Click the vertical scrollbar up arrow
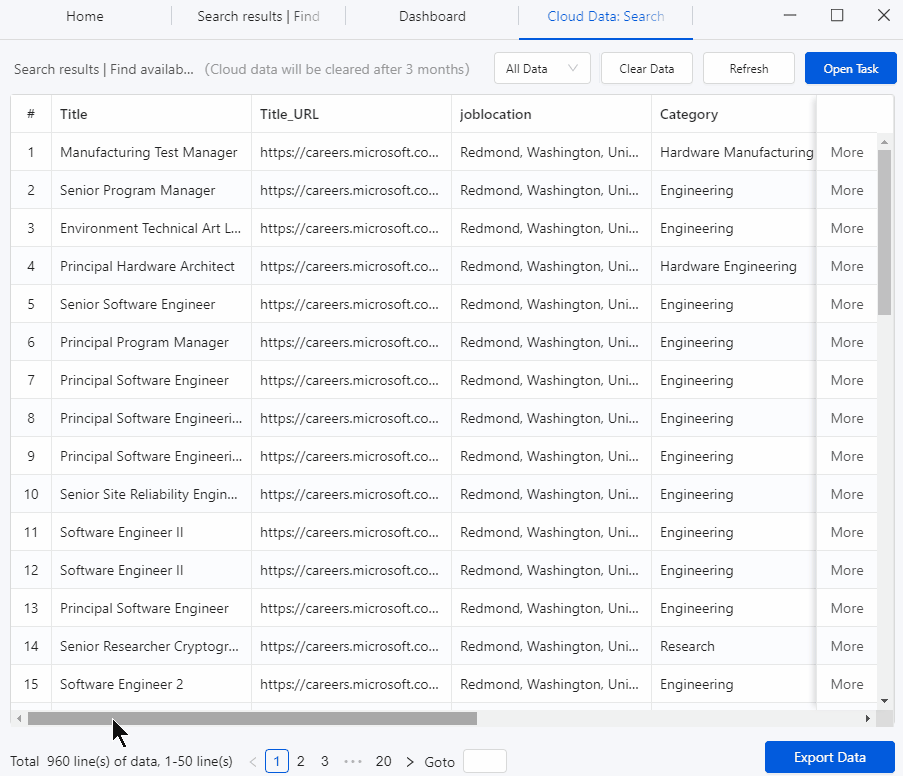Screen dimensions: 903x776 (885, 141)
